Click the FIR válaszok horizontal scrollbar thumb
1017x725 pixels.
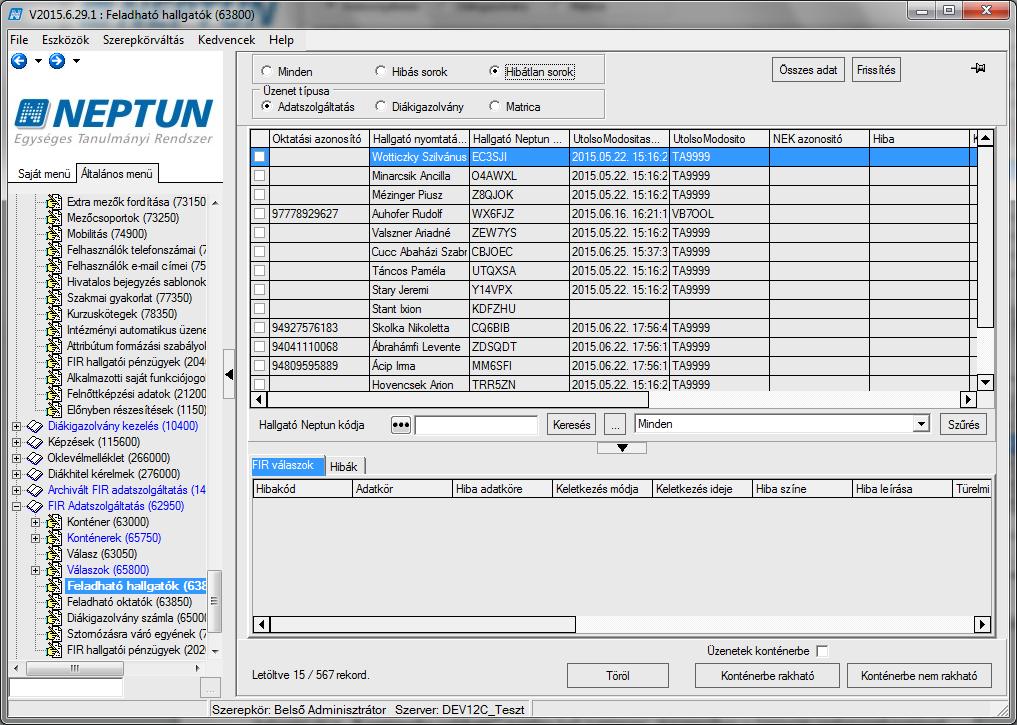pyautogui.click(x=422, y=624)
